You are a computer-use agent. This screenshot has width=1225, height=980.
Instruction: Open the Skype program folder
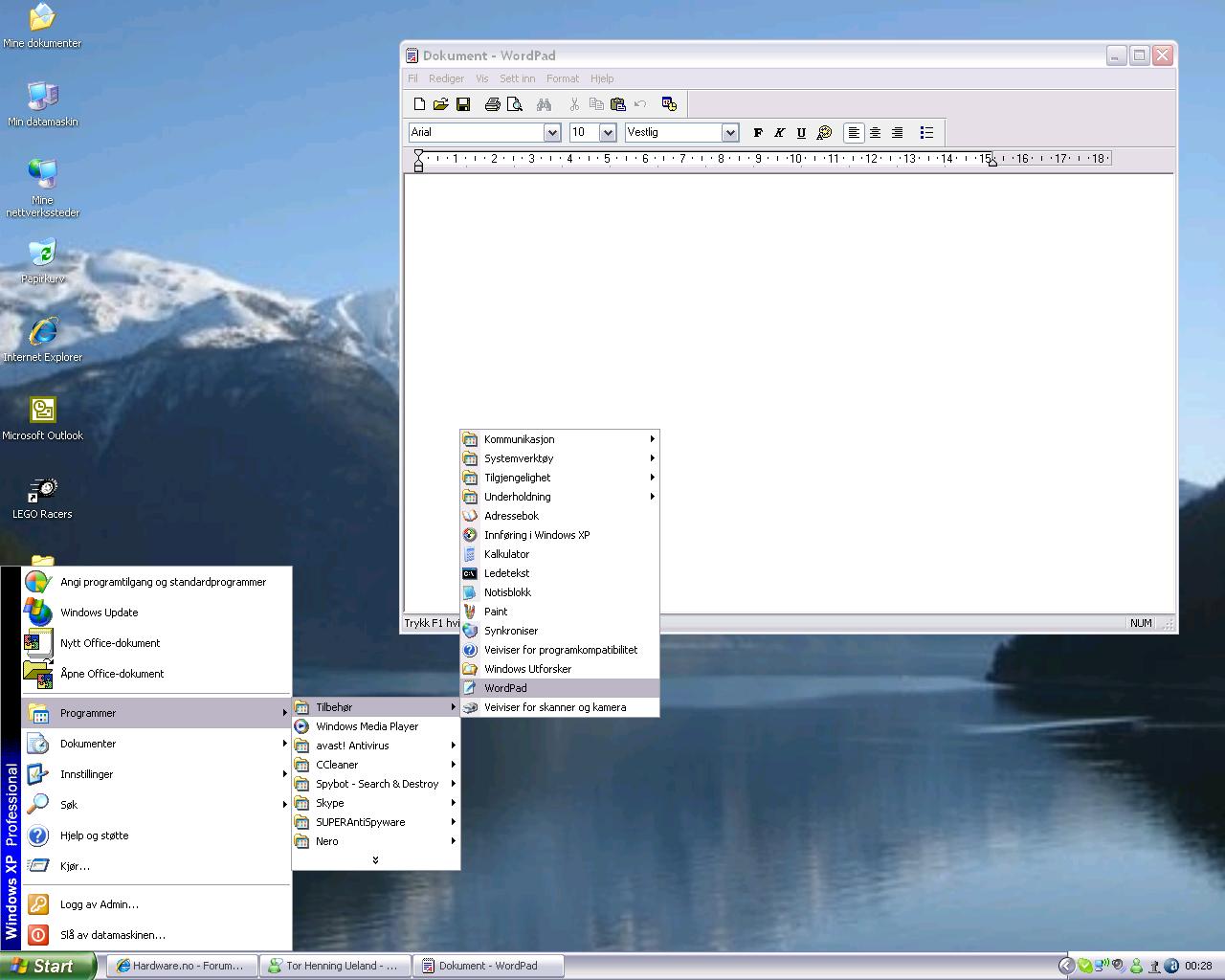(x=375, y=803)
